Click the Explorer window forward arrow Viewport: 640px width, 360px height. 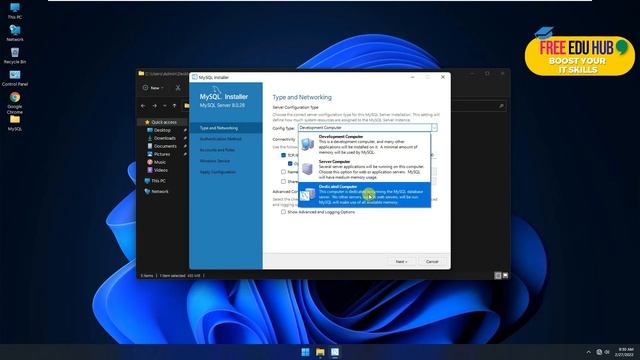point(155,106)
